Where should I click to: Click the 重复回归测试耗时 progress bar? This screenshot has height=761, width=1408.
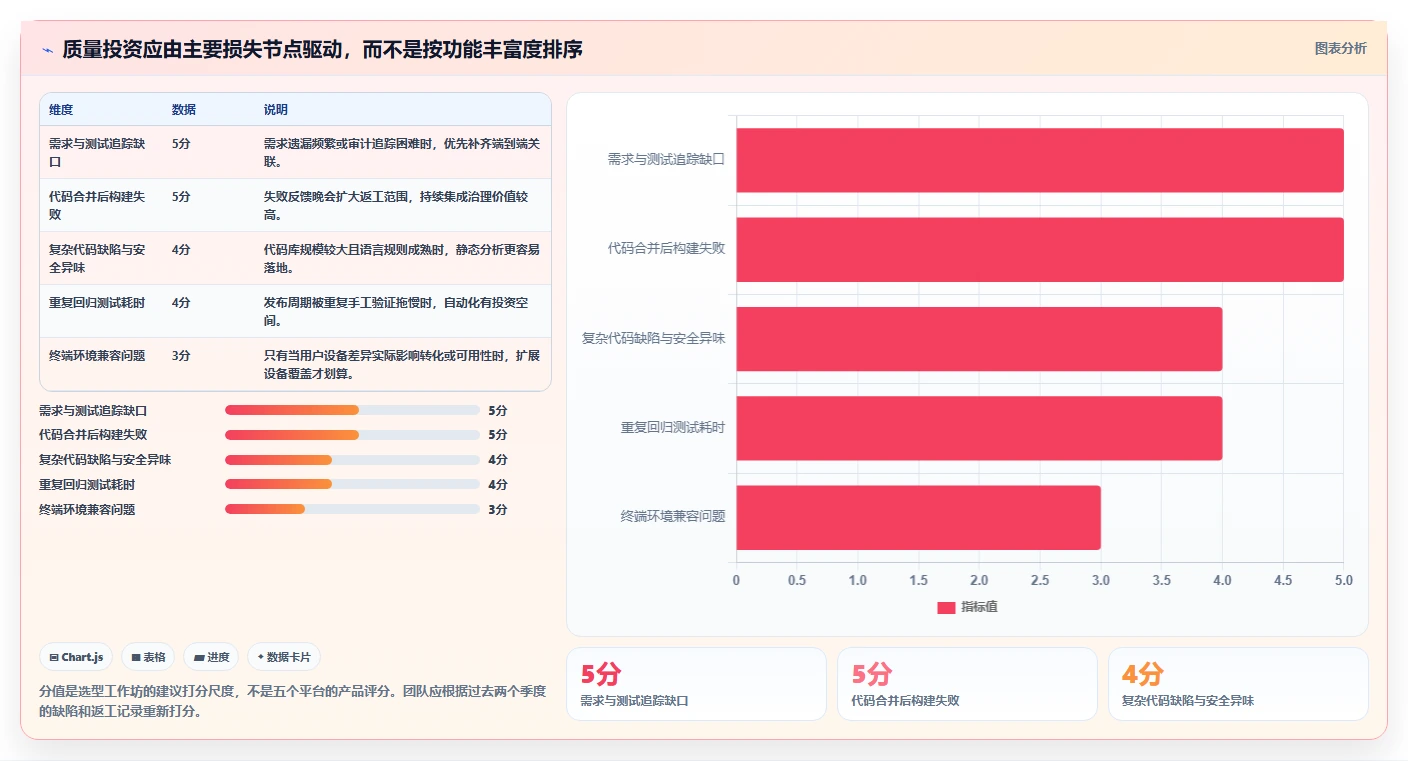352,484
